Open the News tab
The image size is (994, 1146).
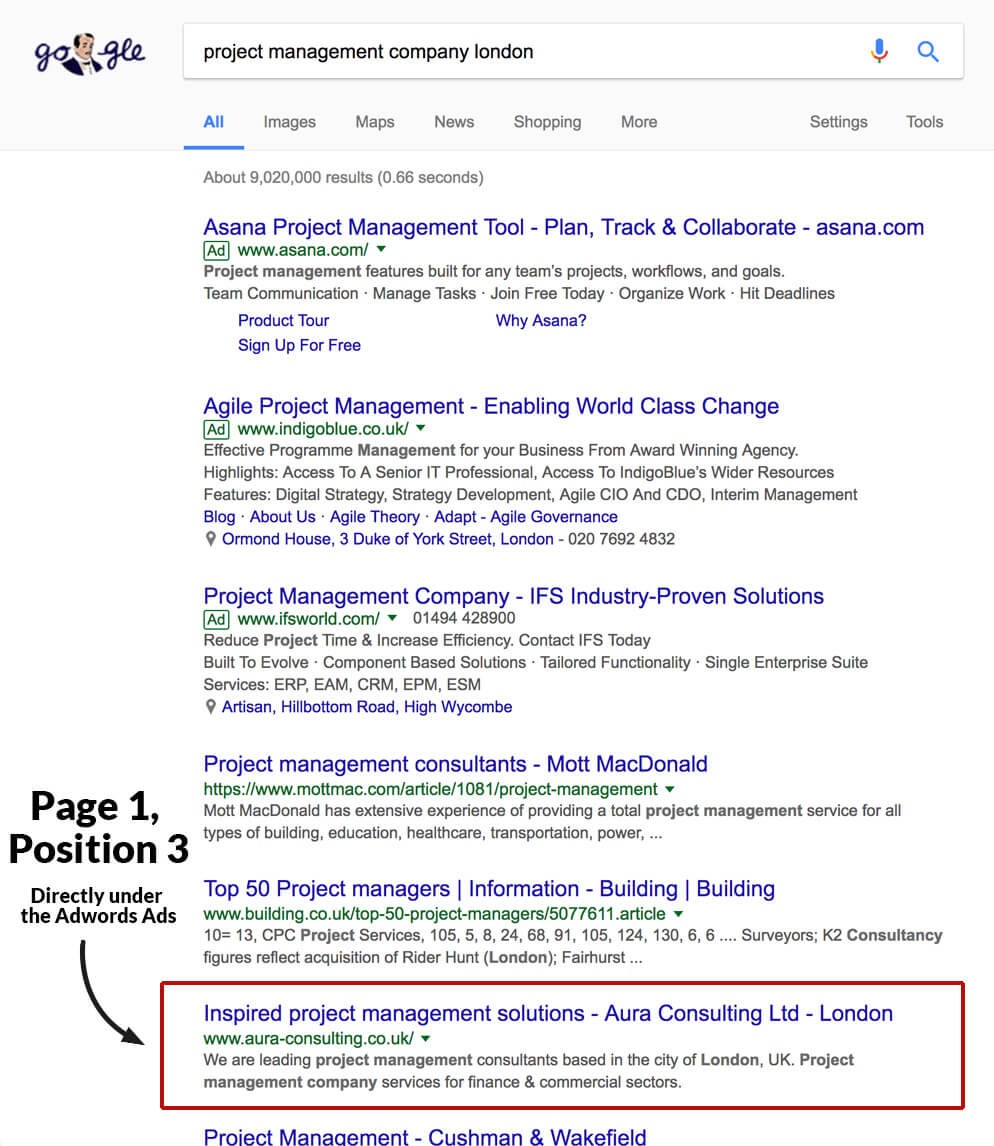[x=454, y=122]
